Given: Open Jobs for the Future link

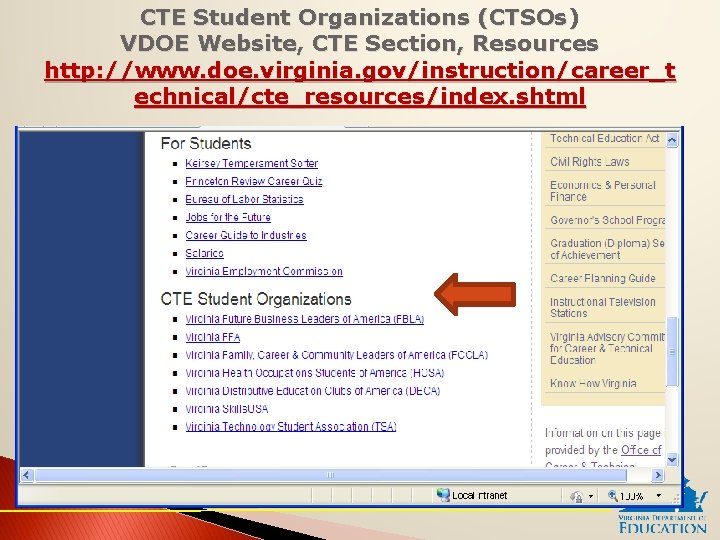Looking at the screenshot, I should 228,217.
